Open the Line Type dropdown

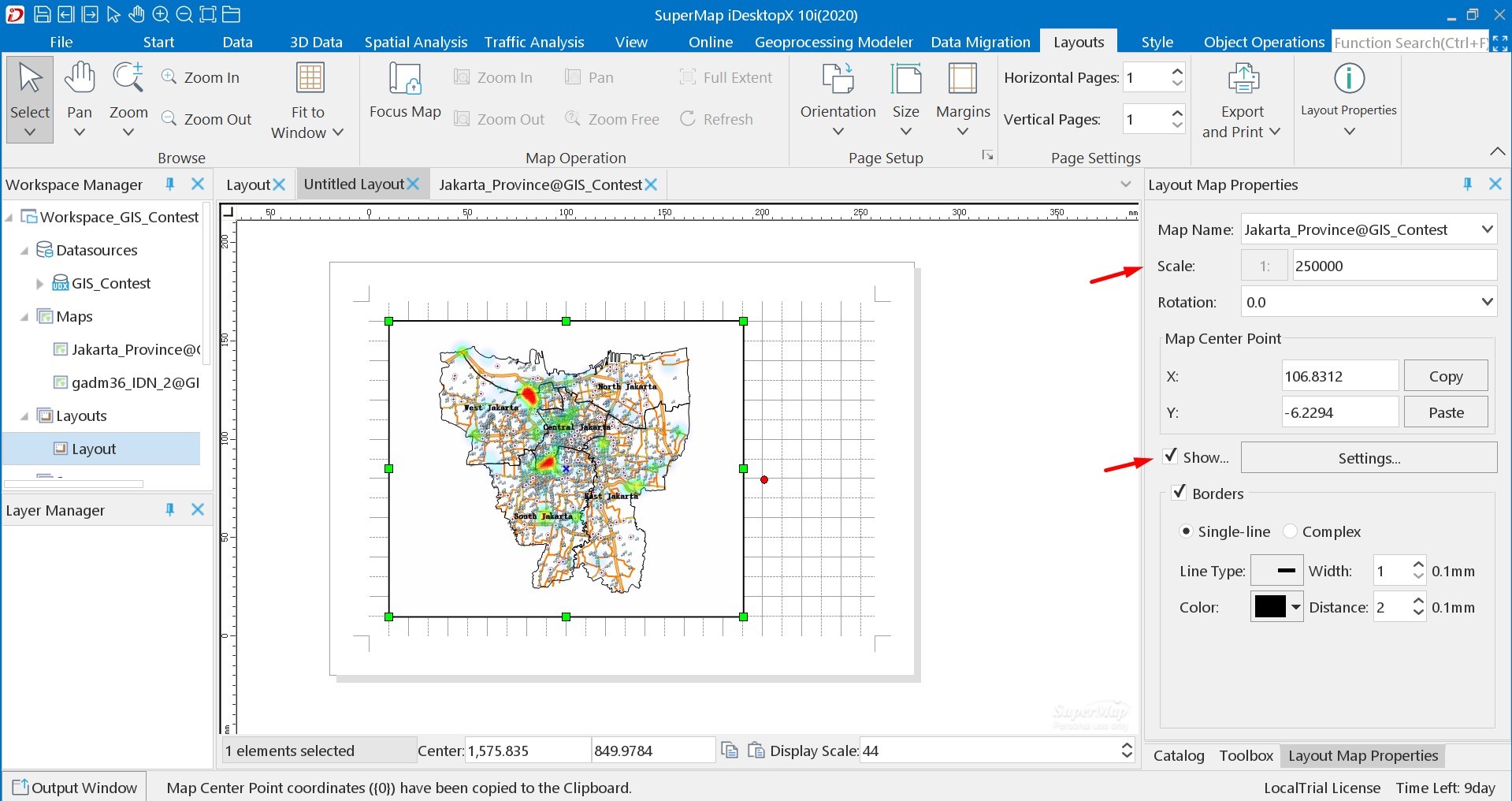(1277, 570)
